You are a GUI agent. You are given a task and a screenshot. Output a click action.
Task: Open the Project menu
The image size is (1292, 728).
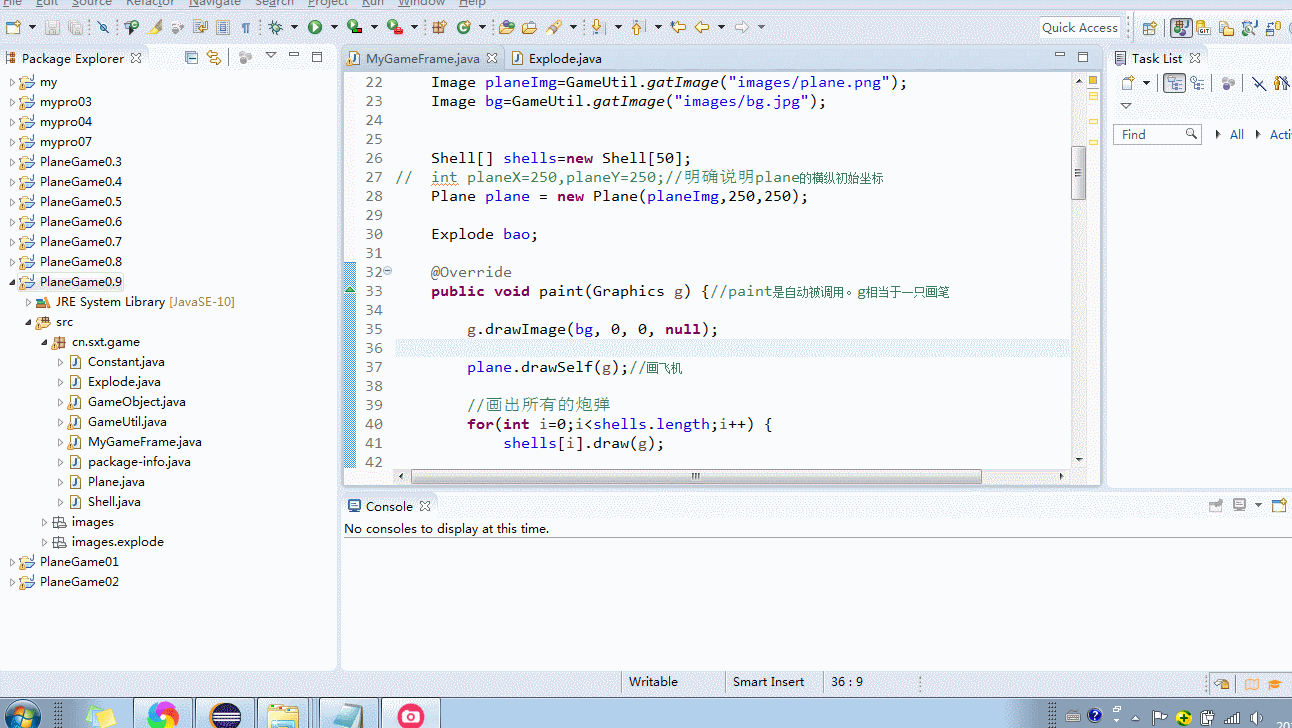(x=328, y=4)
